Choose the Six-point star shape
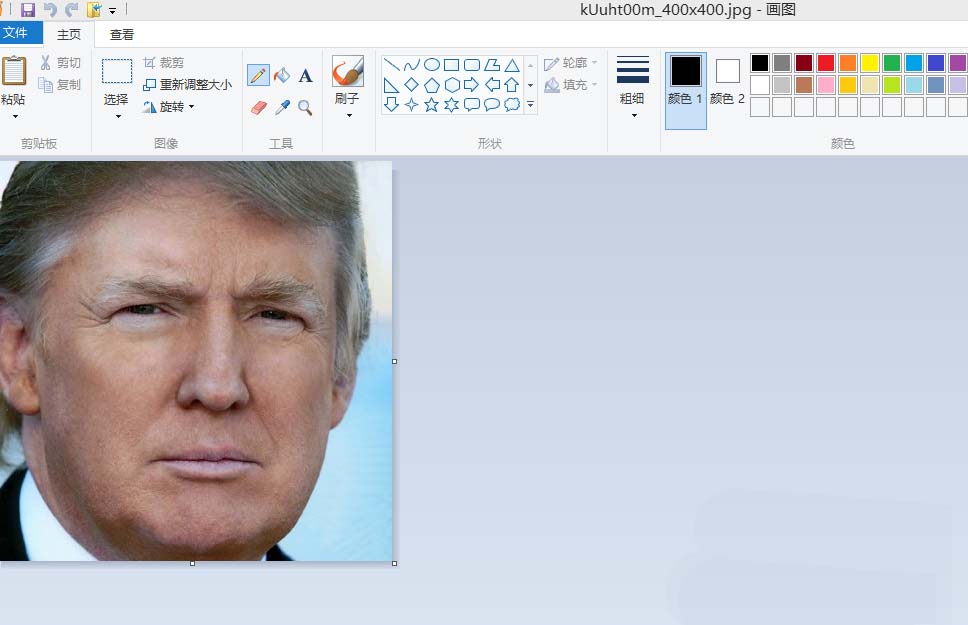This screenshot has height=625, width=968. (x=452, y=105)
